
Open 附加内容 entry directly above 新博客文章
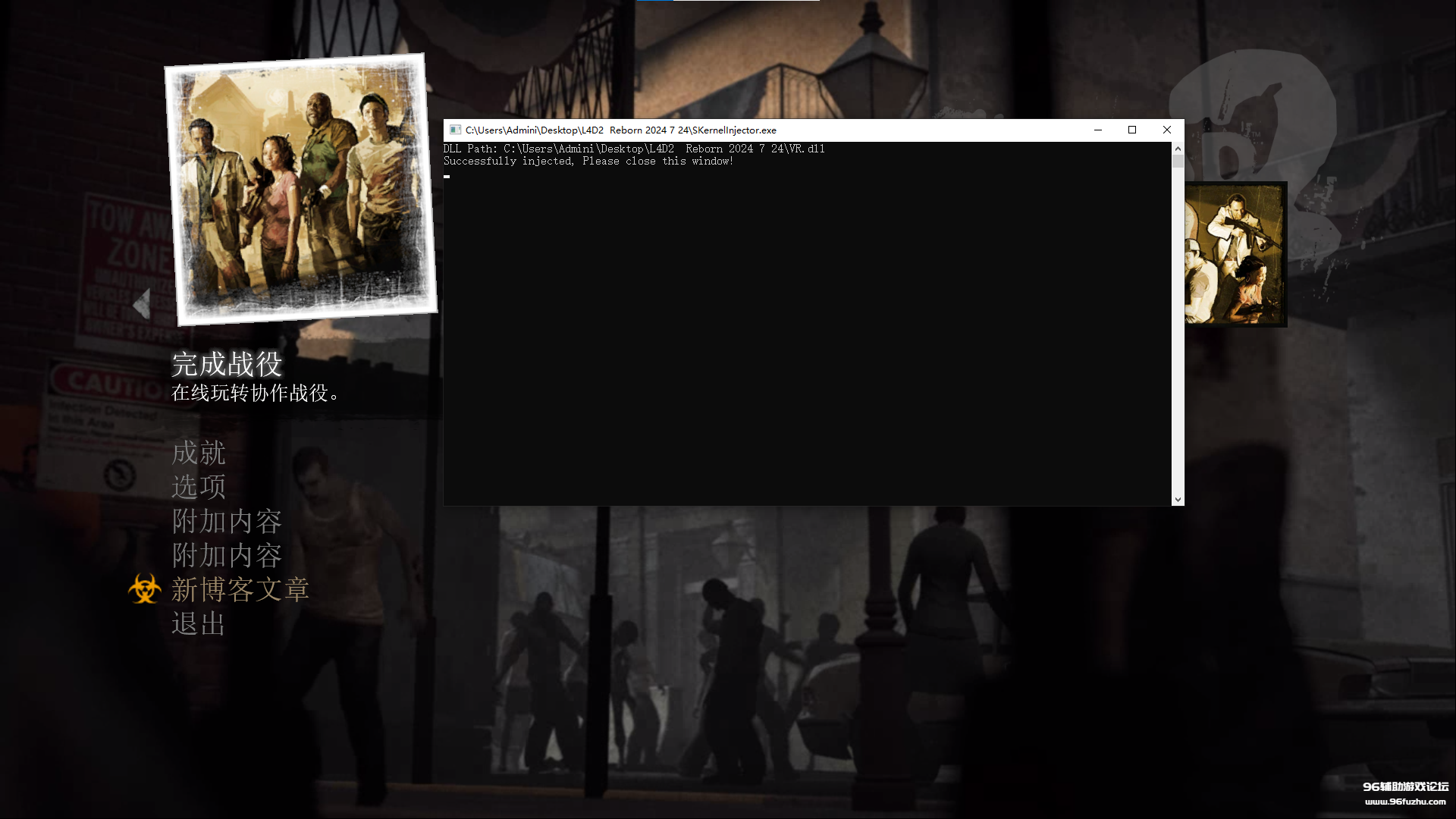[x=227, y=555]
